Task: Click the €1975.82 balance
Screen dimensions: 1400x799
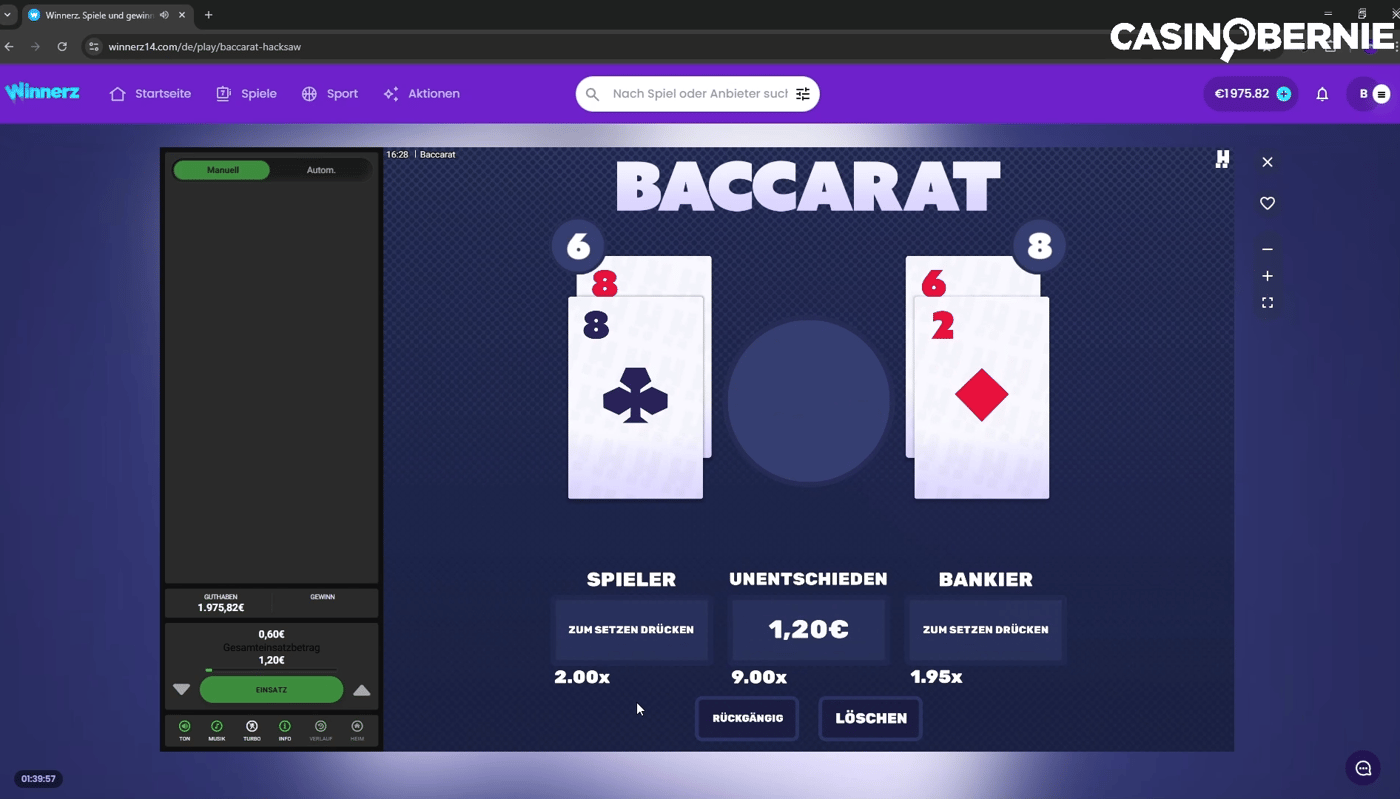Action: (1241, 94)
